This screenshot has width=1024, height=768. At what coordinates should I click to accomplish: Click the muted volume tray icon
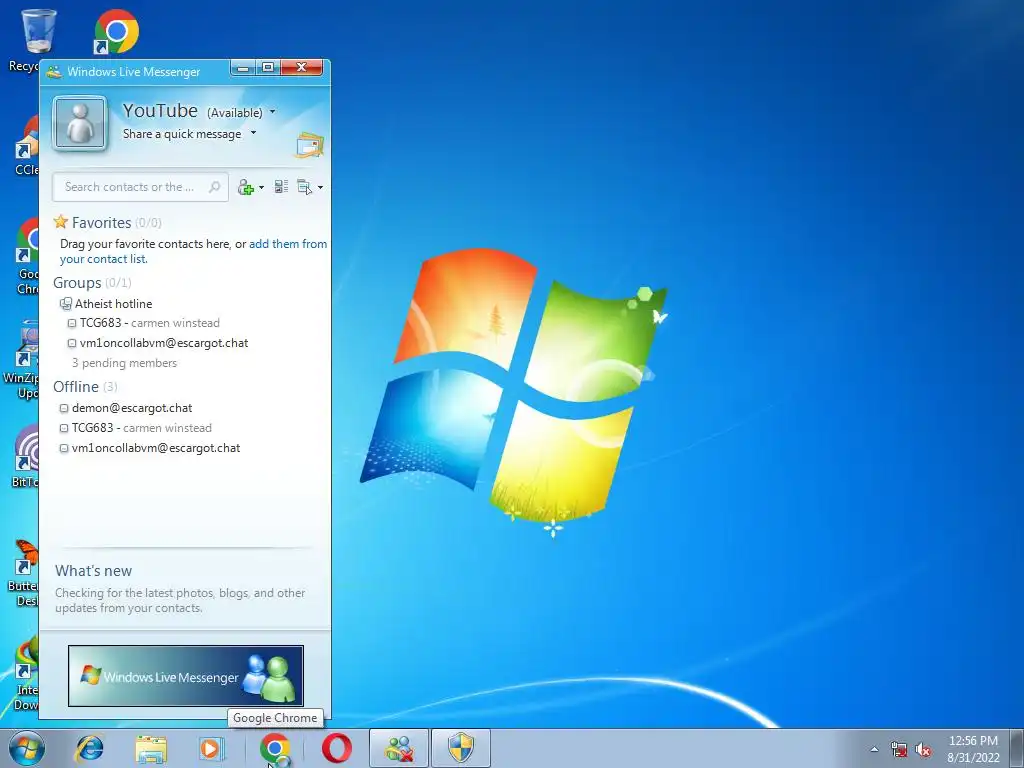(923, 749)
